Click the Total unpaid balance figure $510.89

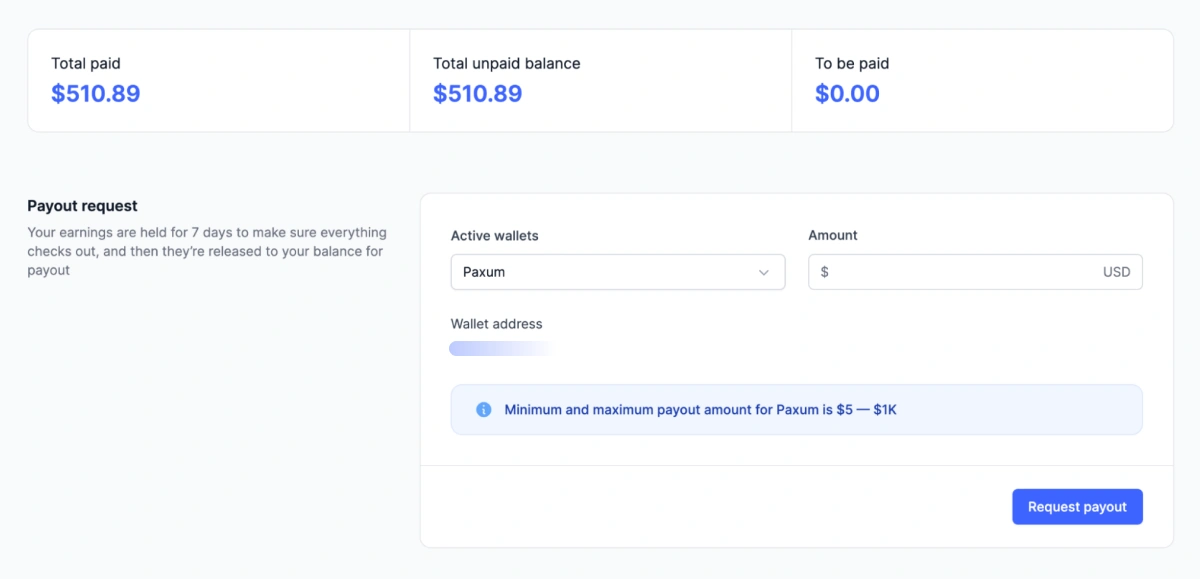click(477, 93)
